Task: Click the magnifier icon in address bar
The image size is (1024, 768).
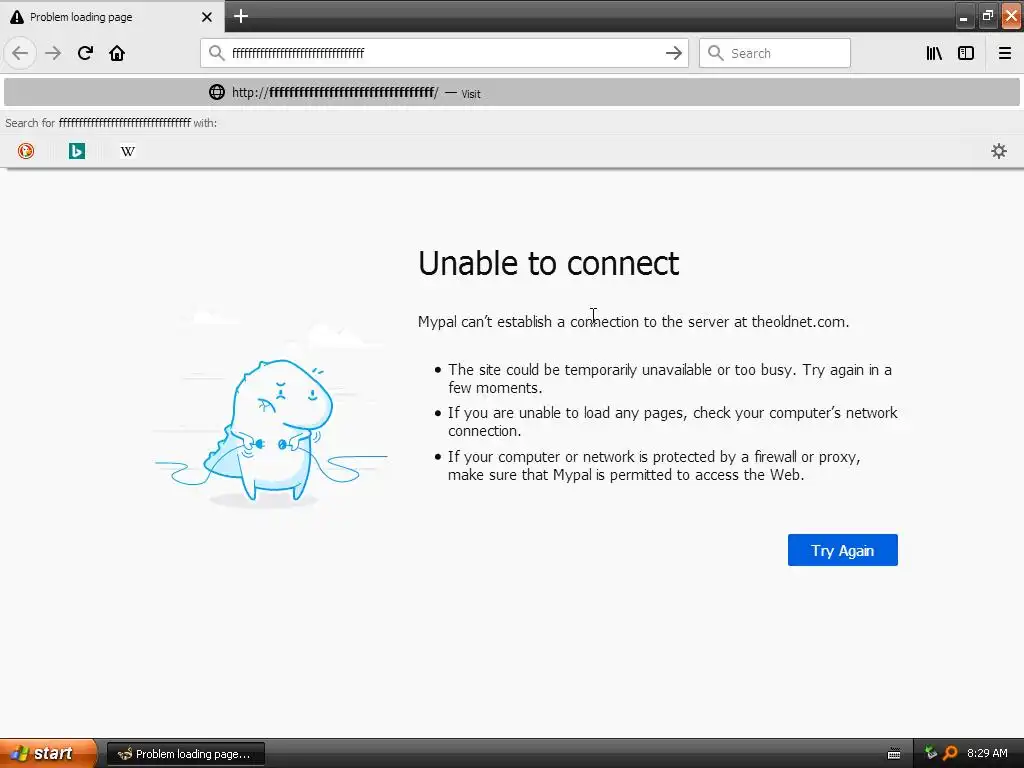Action: point(216,53)
